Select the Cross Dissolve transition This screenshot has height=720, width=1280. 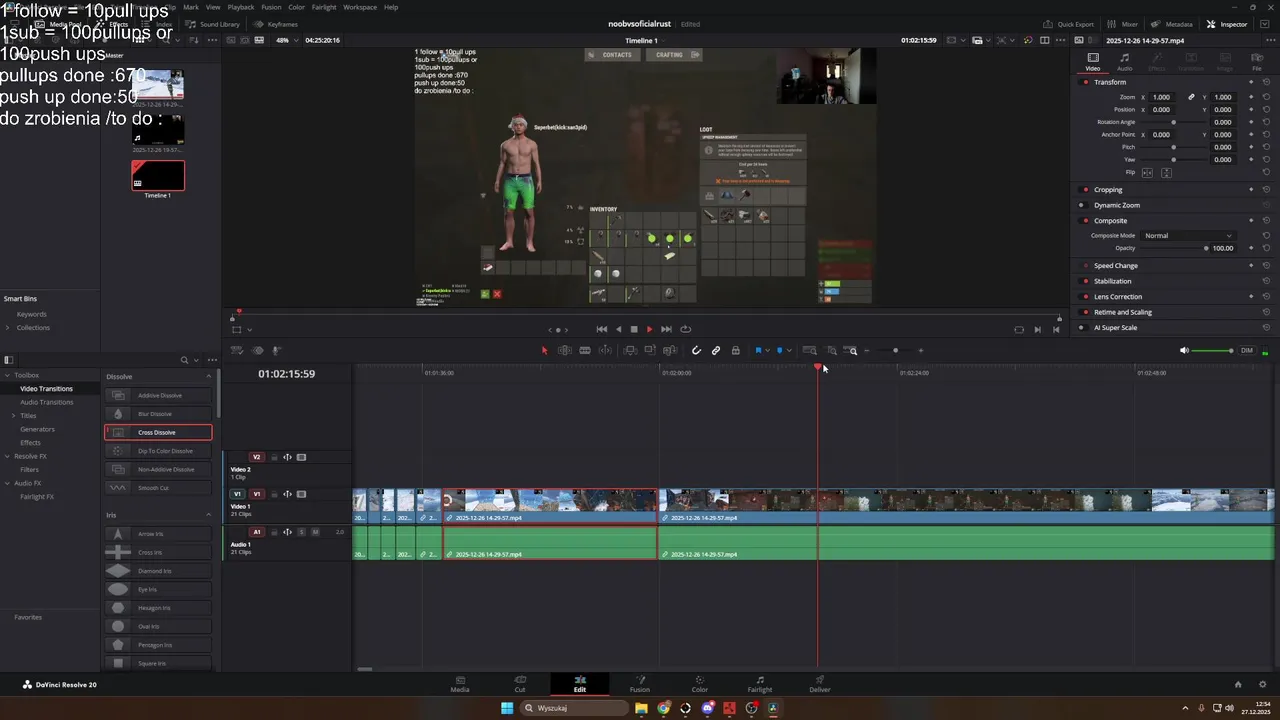pyautogui.click(x=158, y=432)
